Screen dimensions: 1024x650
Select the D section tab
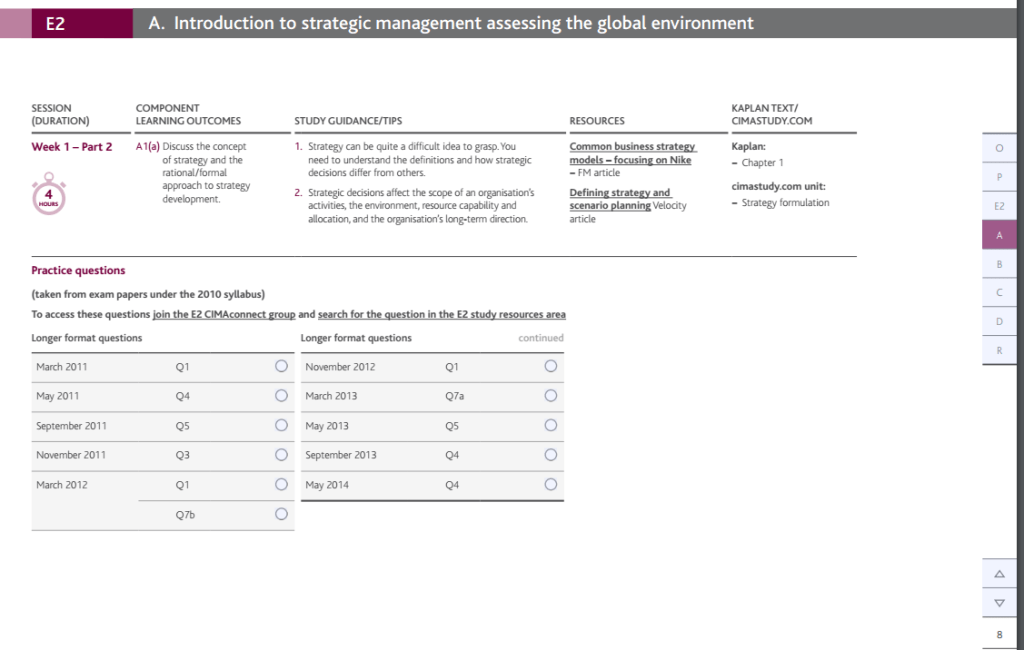pyautogui.click(x=999, y=320)
